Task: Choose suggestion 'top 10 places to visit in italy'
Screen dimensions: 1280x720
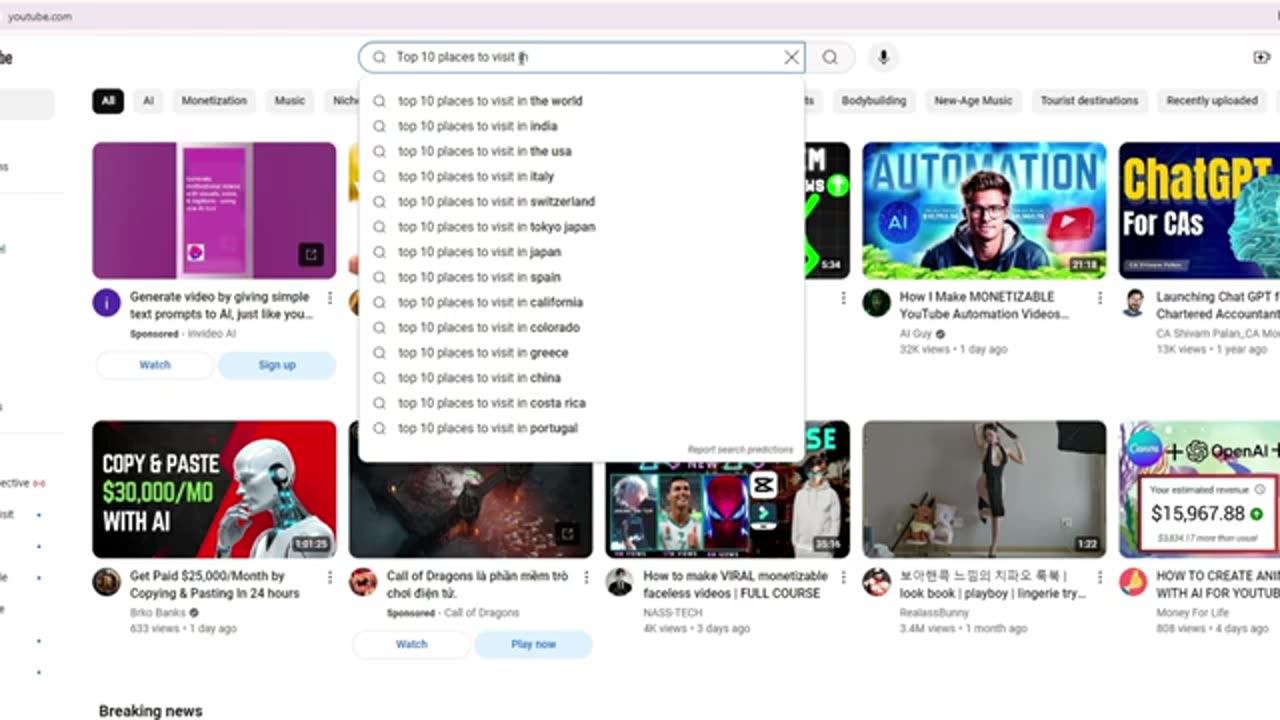Action: pyautogui.click(x=582, y=176)
